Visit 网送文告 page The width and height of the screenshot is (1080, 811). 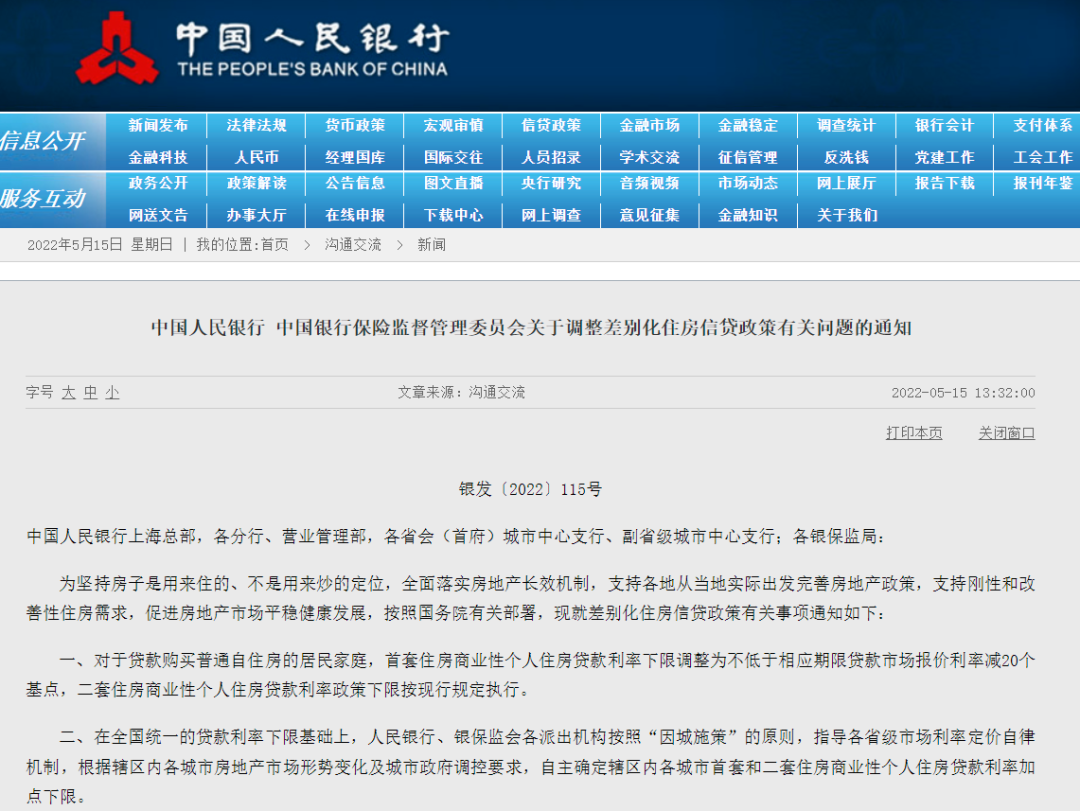tap(158, 216)
